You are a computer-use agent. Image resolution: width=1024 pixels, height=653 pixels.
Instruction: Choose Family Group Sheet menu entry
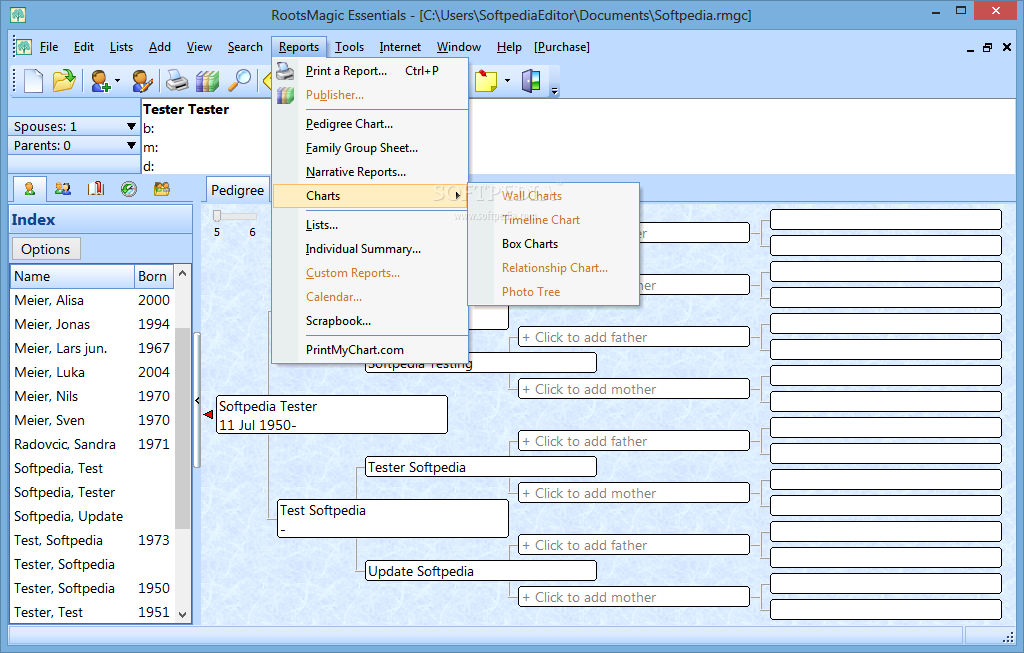[370, 148]
